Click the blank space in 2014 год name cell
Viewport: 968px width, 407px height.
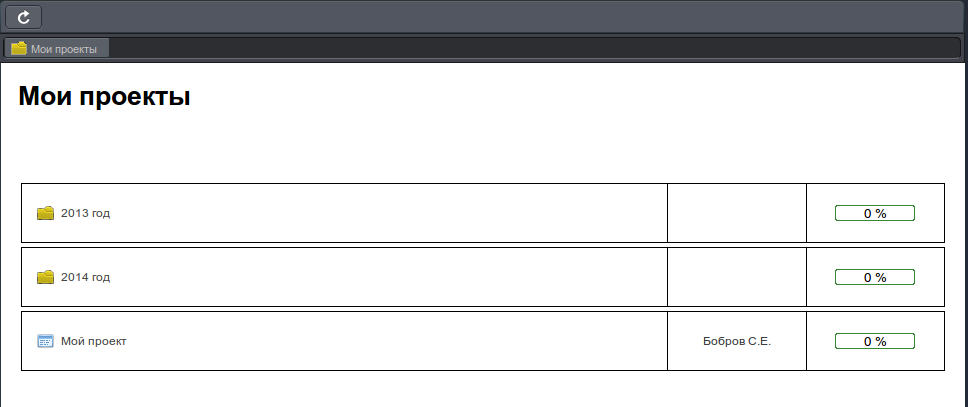pyautogui.click(x=389, y=277)
